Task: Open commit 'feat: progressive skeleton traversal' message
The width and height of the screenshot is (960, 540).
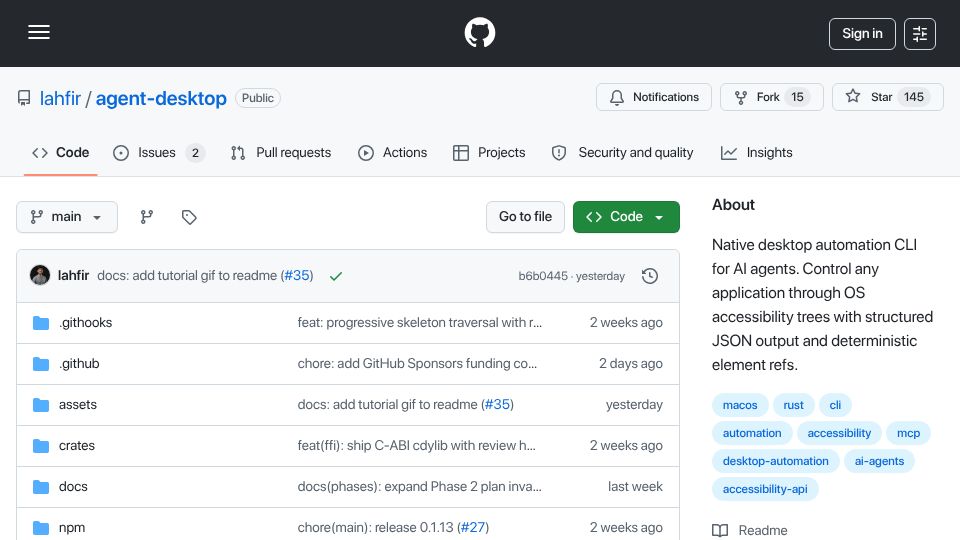Action: (419, 323)
